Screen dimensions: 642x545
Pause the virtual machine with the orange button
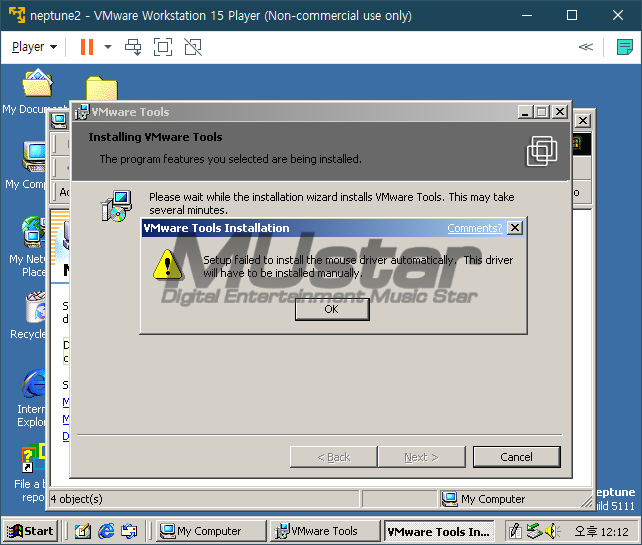click(x=87, y=47)
